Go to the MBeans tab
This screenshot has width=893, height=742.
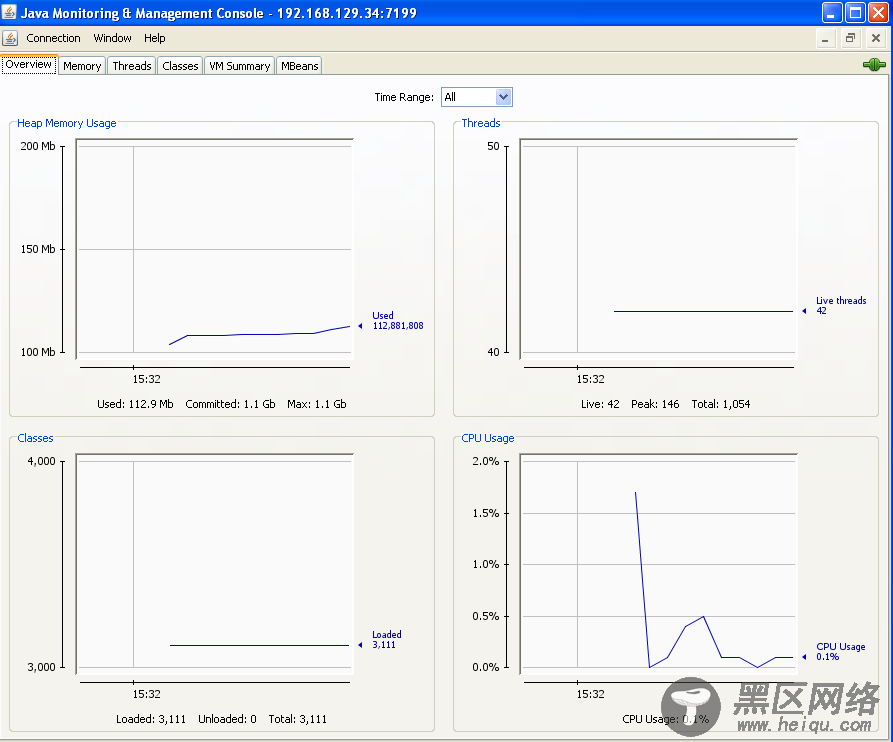[x=300, y=66]
